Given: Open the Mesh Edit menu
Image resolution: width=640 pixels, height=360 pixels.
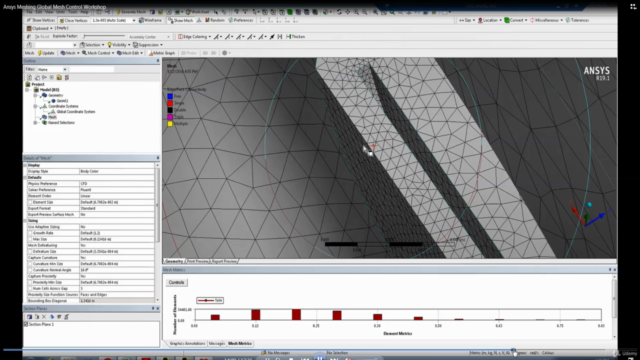Looking at the screenshot, I should tap(130, 53).
